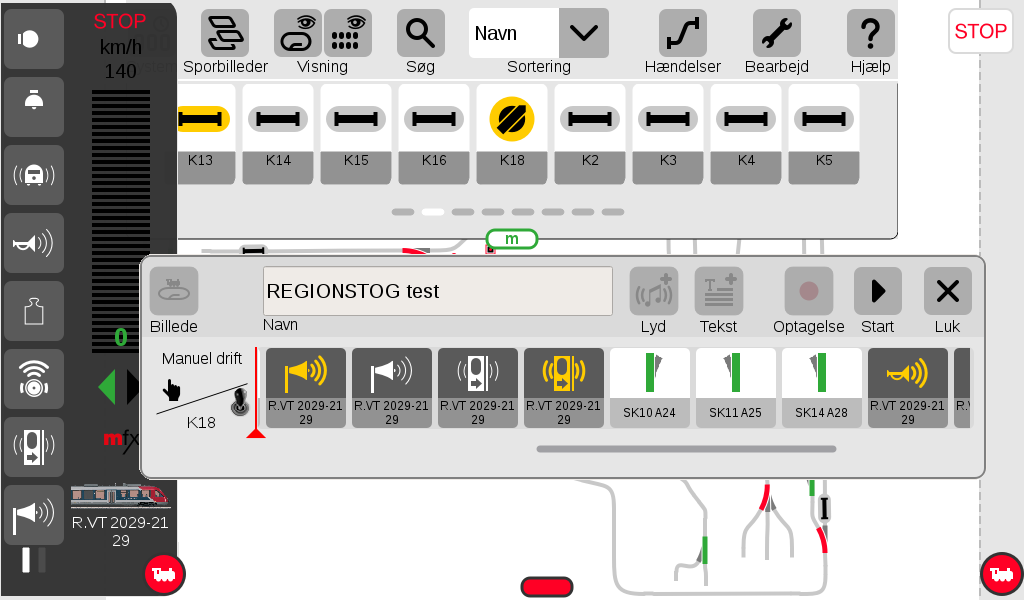
Task: Toggle contact track K4
Action: [746, 134]
